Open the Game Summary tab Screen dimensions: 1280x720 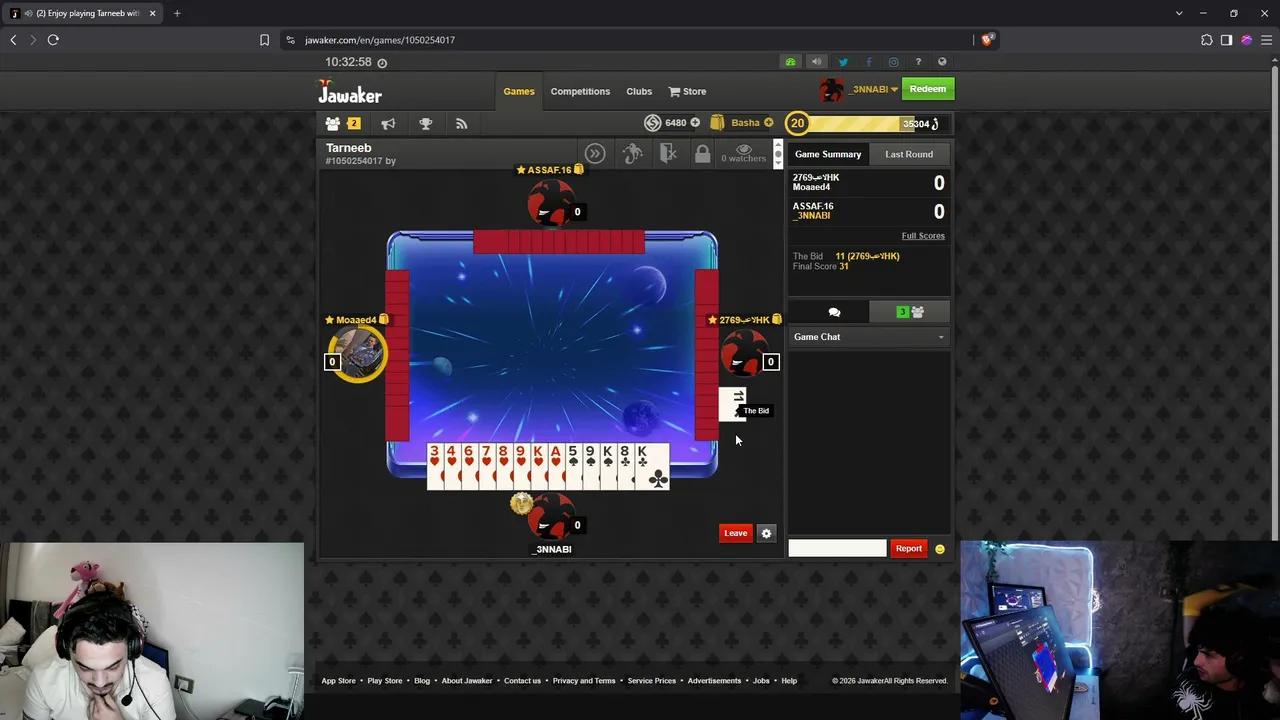(x=828, y=154)
